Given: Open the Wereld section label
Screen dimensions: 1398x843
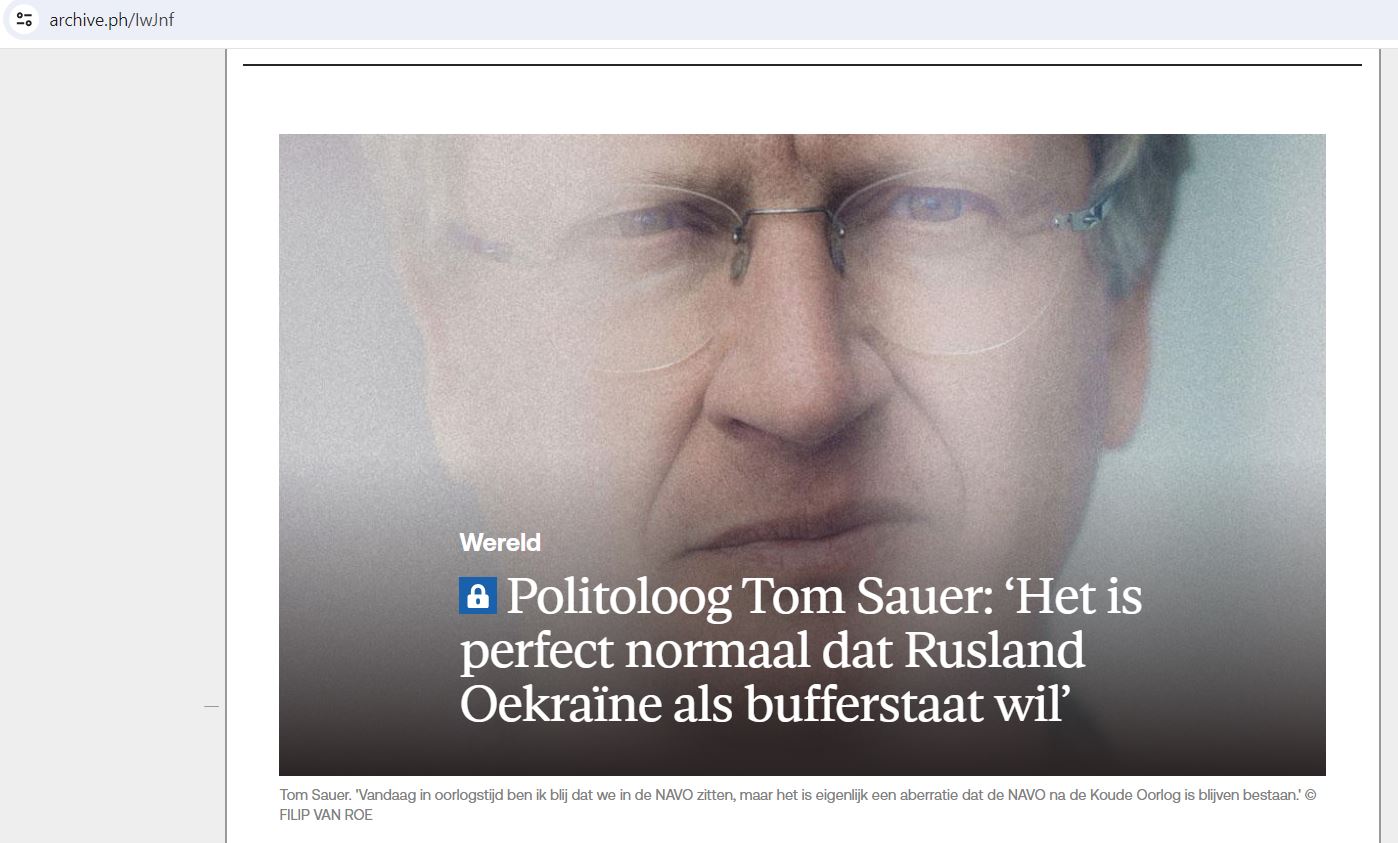Looking at the screenshot, I should pos(500,543).
